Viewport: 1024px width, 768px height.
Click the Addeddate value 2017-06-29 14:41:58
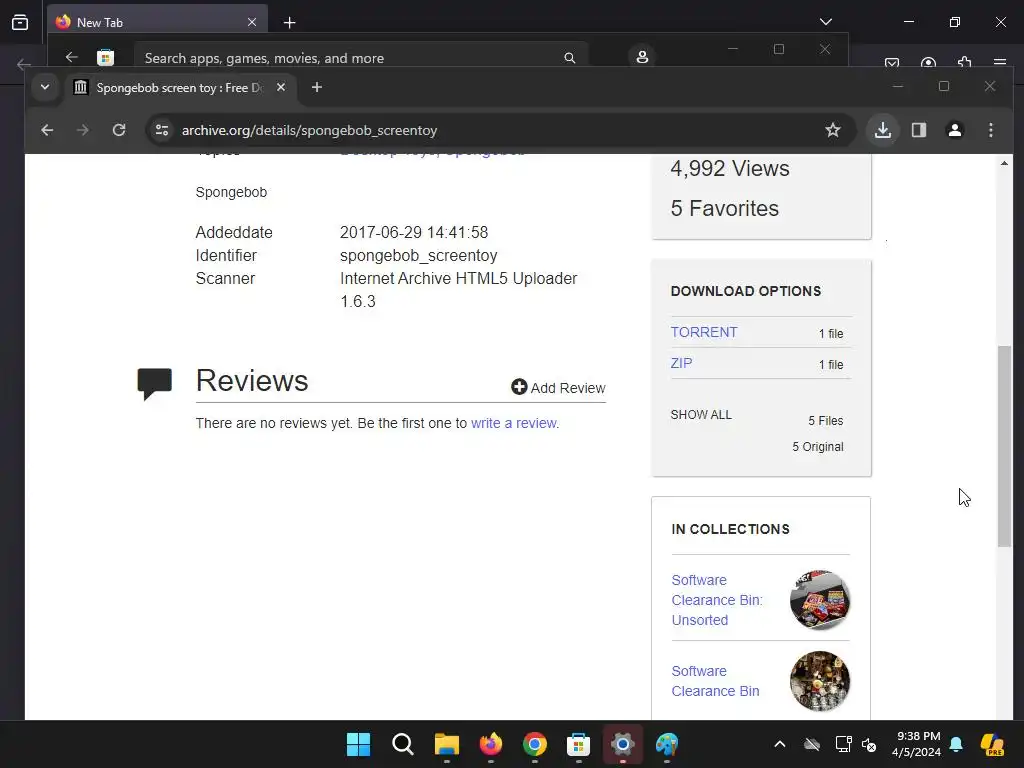414,232
